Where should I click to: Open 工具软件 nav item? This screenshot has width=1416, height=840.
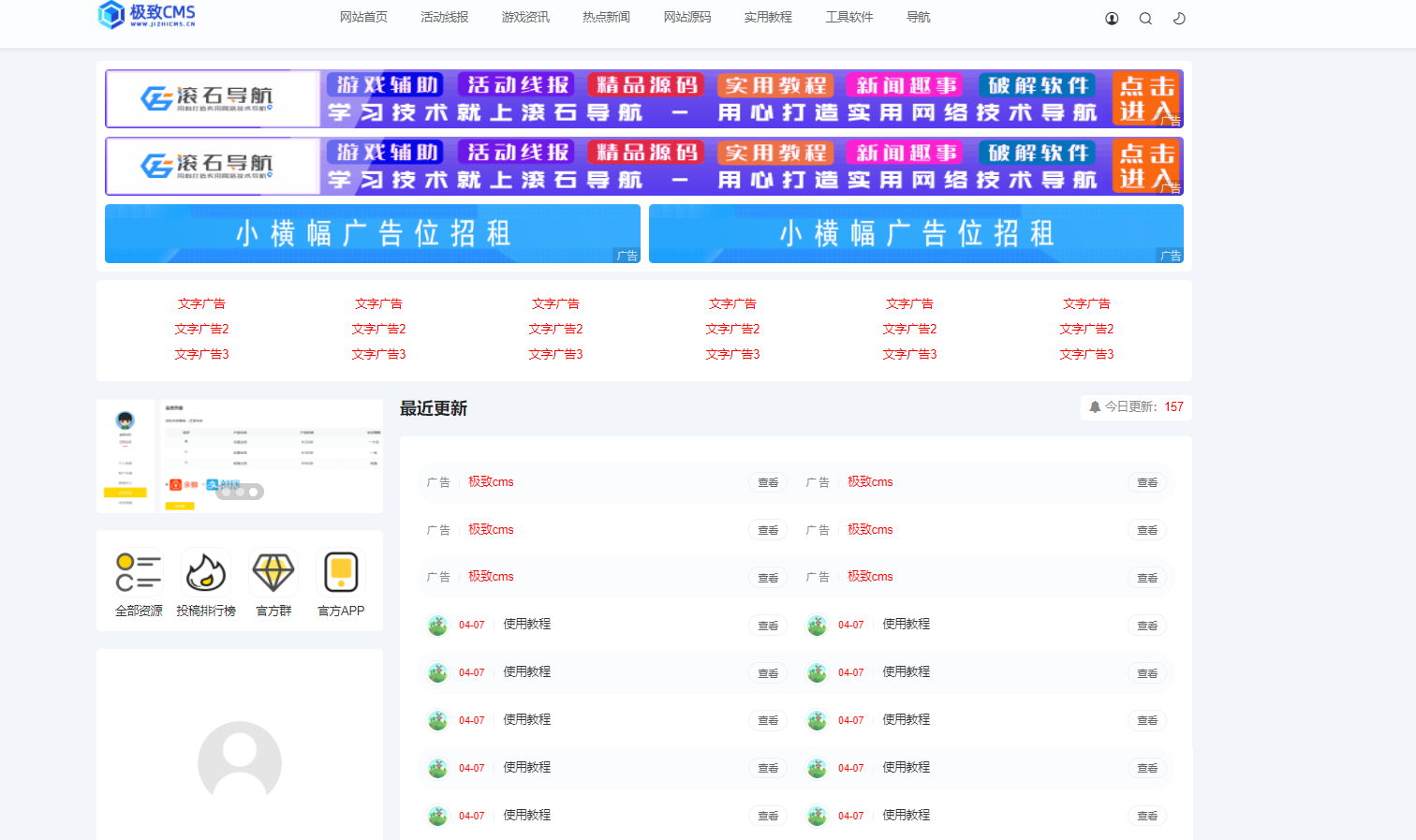[x=849, y=17]
